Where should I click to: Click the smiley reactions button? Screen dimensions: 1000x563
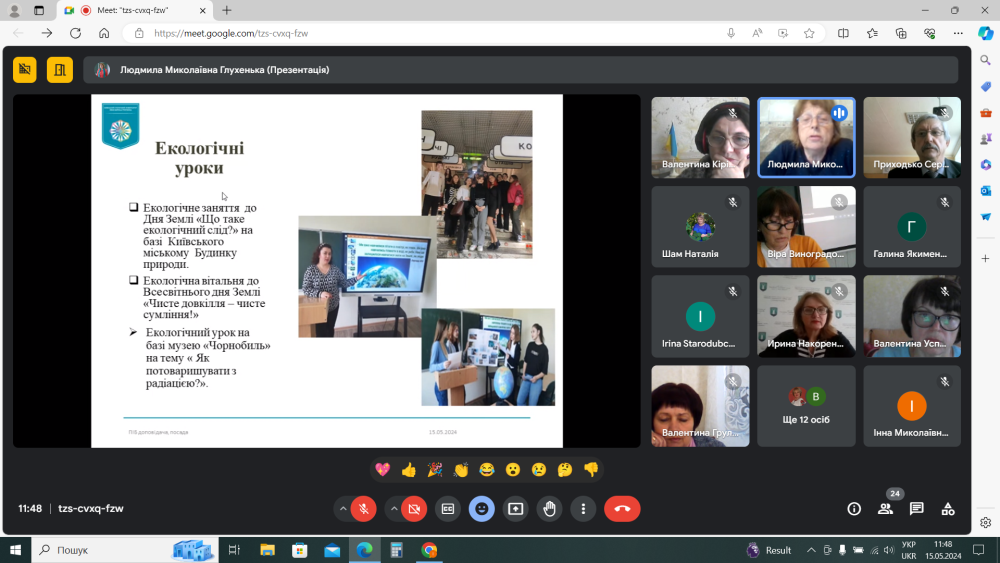(x=482, y=508)
